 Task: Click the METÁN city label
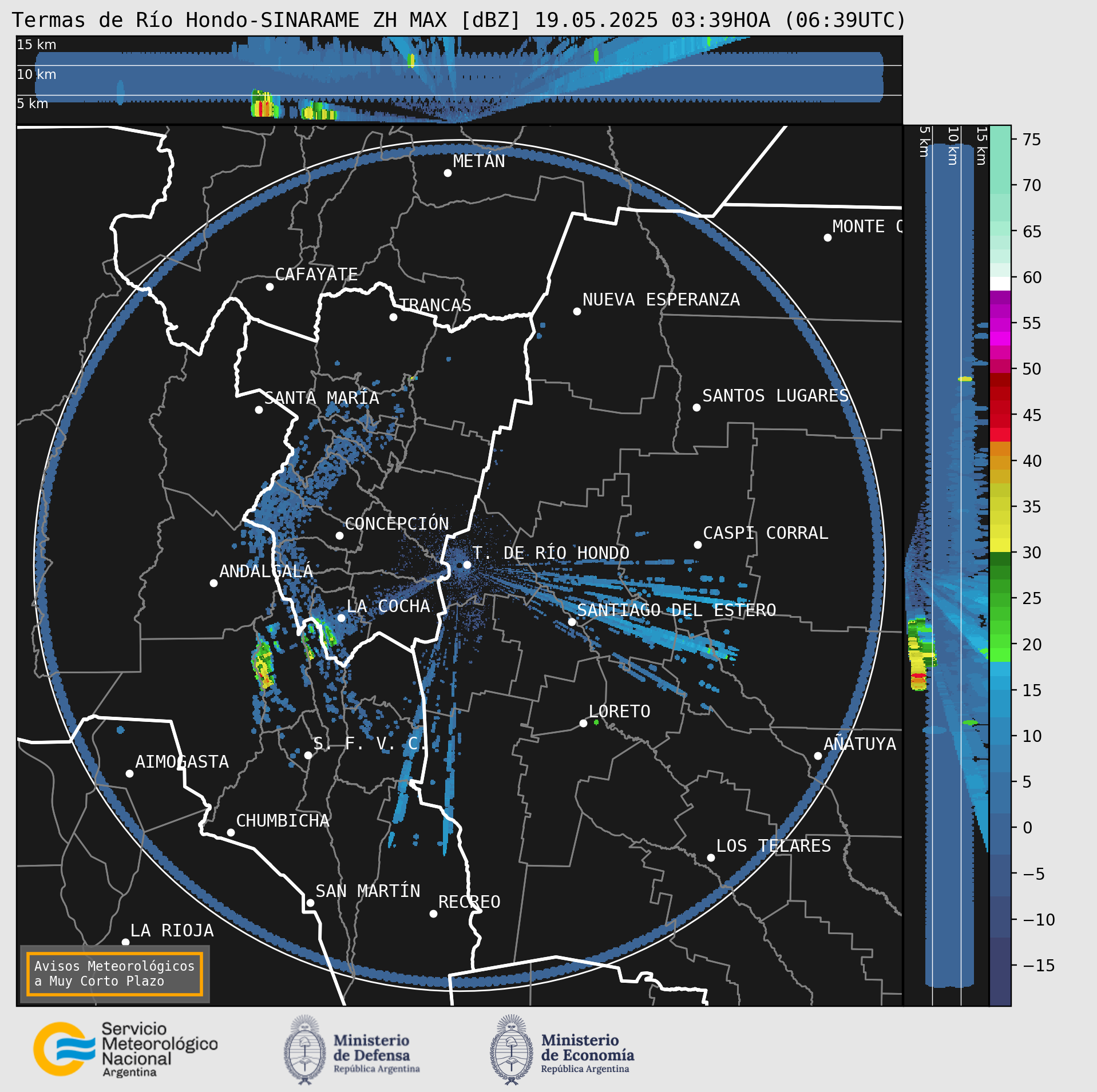(479, 161)
